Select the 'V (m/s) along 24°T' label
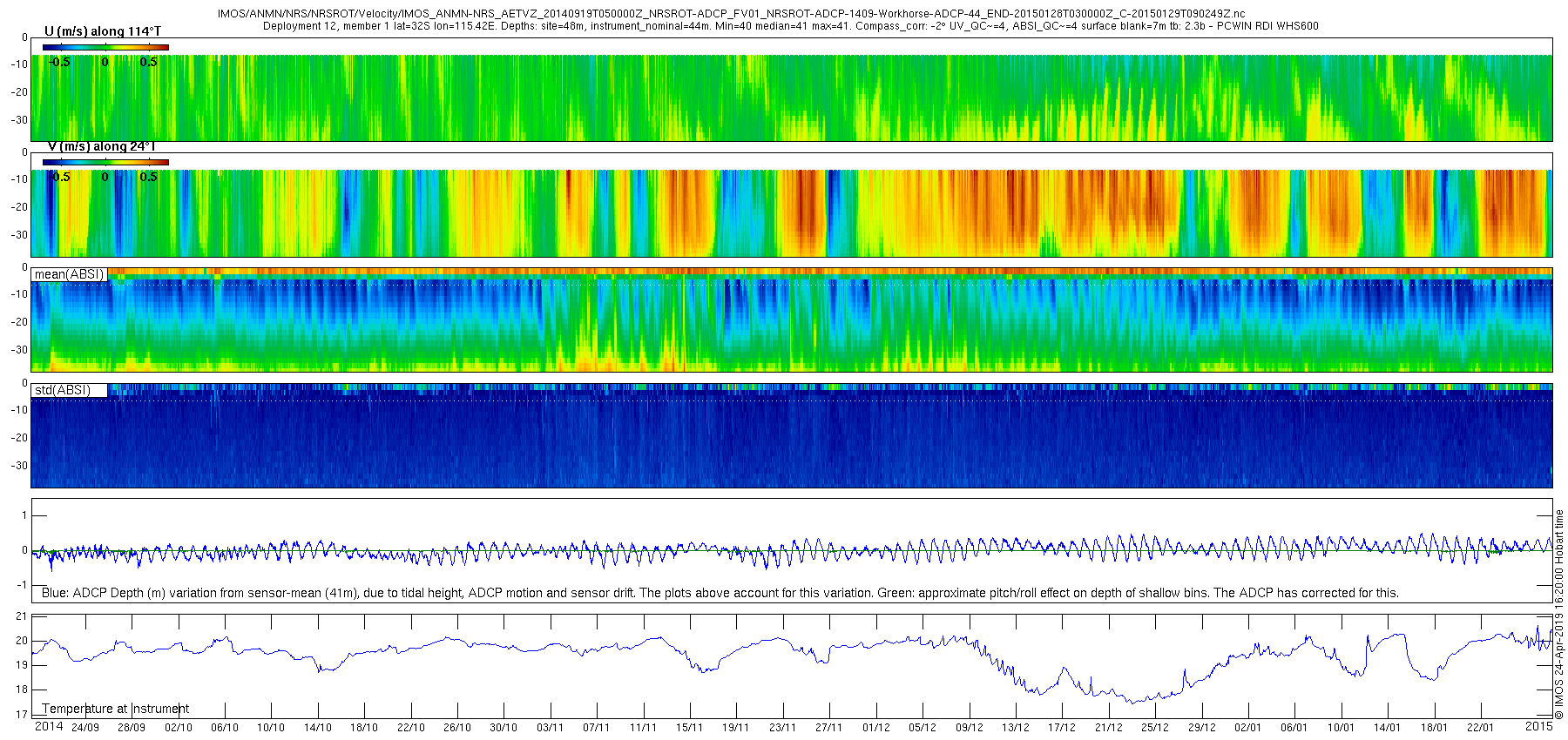 point(101,146)
